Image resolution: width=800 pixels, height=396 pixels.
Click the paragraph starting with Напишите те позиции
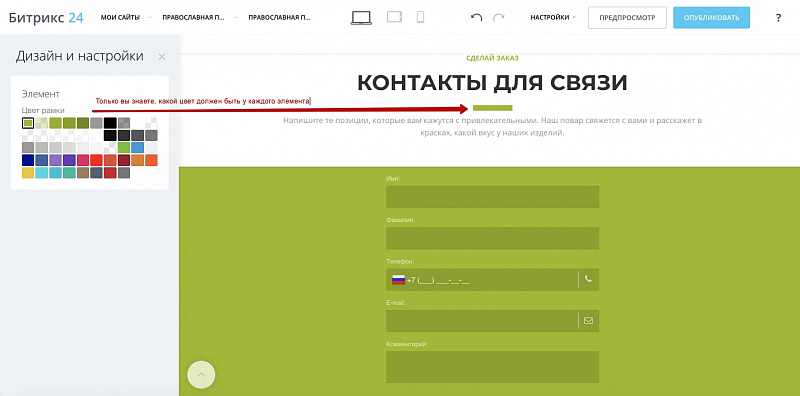pos(492,127)
